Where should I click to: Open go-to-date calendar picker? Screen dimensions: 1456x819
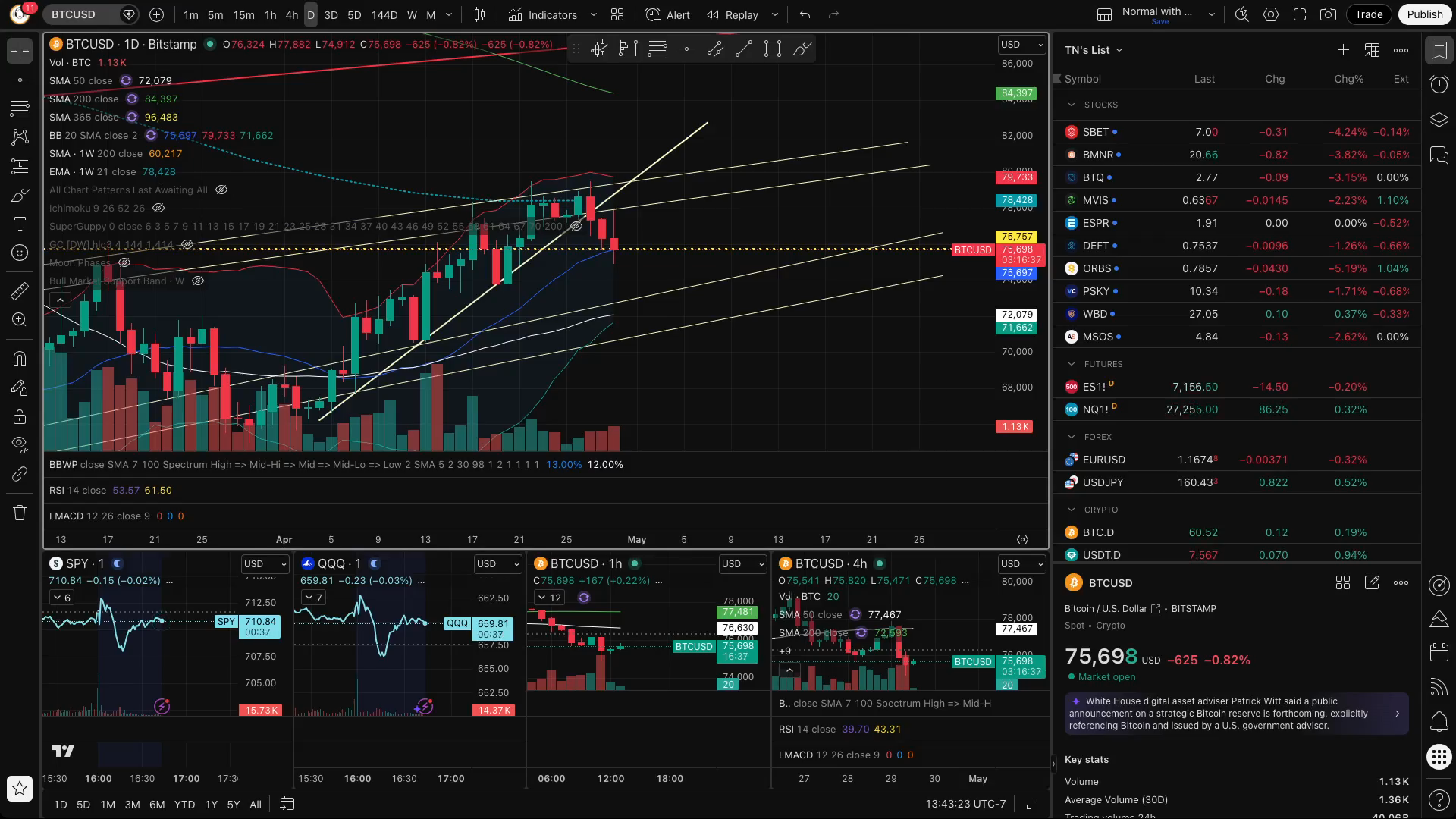tap(287, 804)
